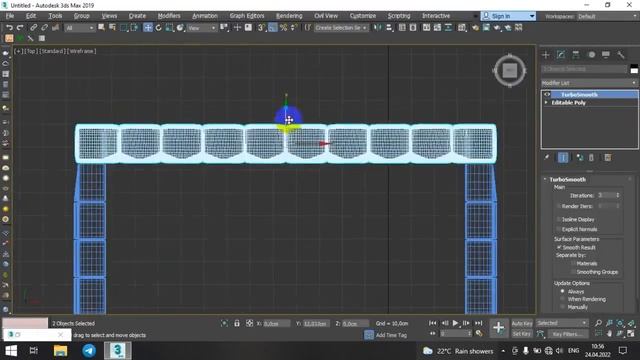Click the ViewCube in the viewport
640x360 pixels.
(509, 71)
